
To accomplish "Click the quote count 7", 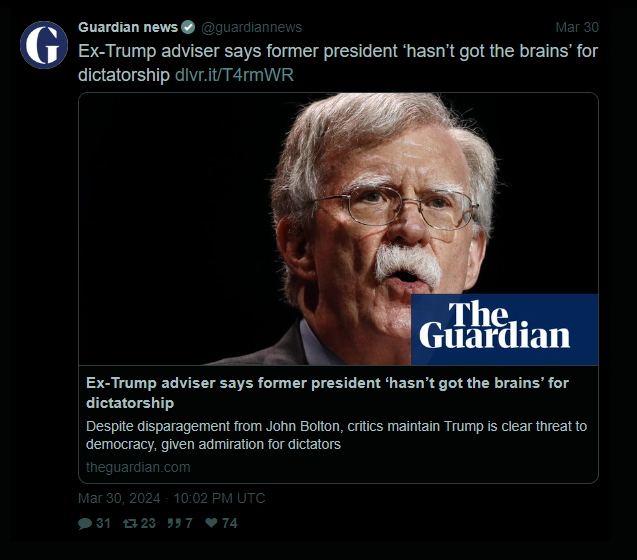I will 189,523.
